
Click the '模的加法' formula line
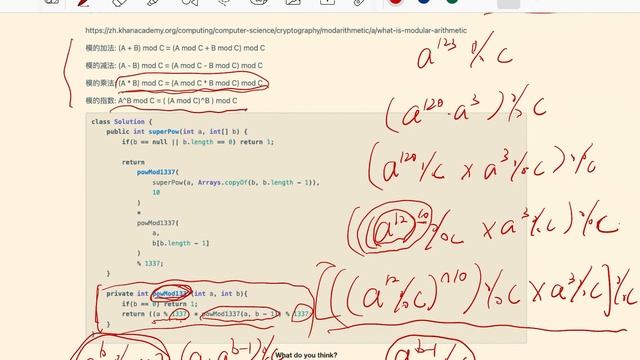(175, 48)
